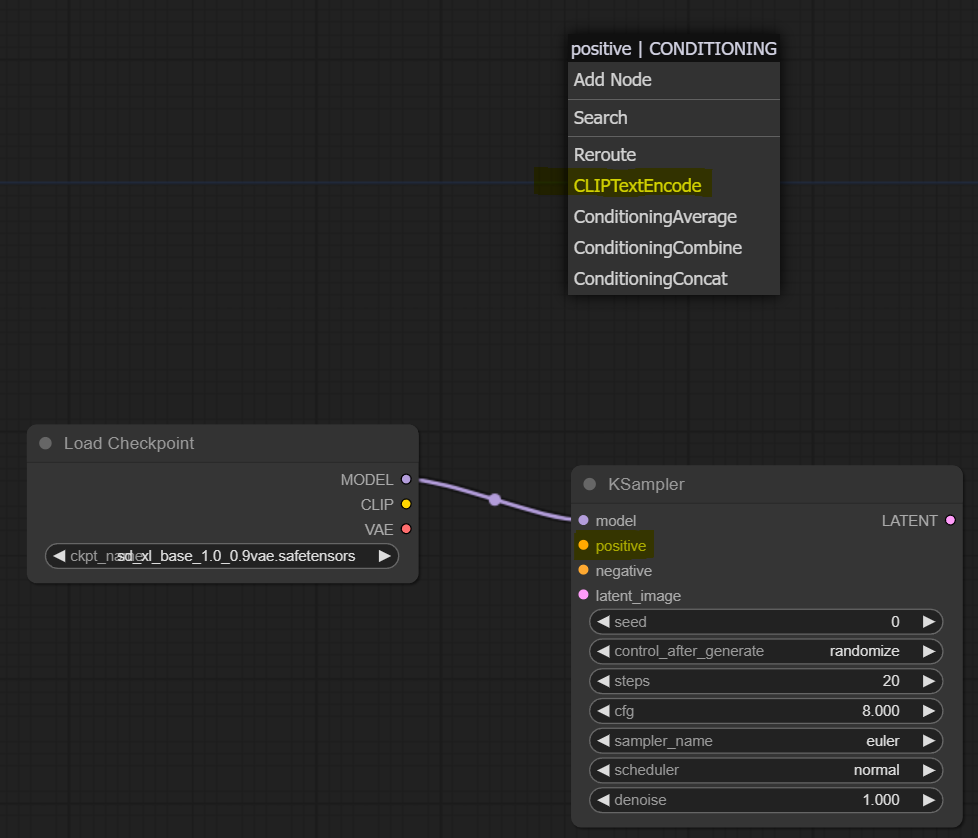Viewport: 978px width, 838px height.
Task: Open the scheduler selector showing normal
Action: coord(766,770)
